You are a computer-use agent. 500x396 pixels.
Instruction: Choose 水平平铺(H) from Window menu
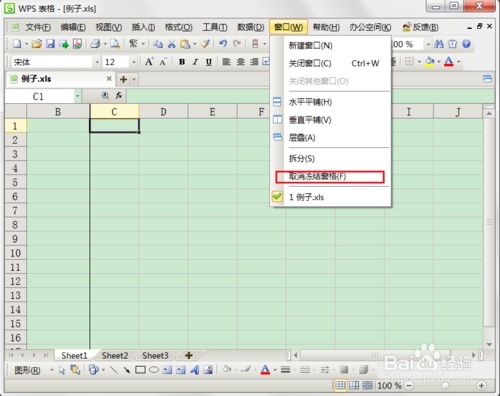tap(330, 102)
